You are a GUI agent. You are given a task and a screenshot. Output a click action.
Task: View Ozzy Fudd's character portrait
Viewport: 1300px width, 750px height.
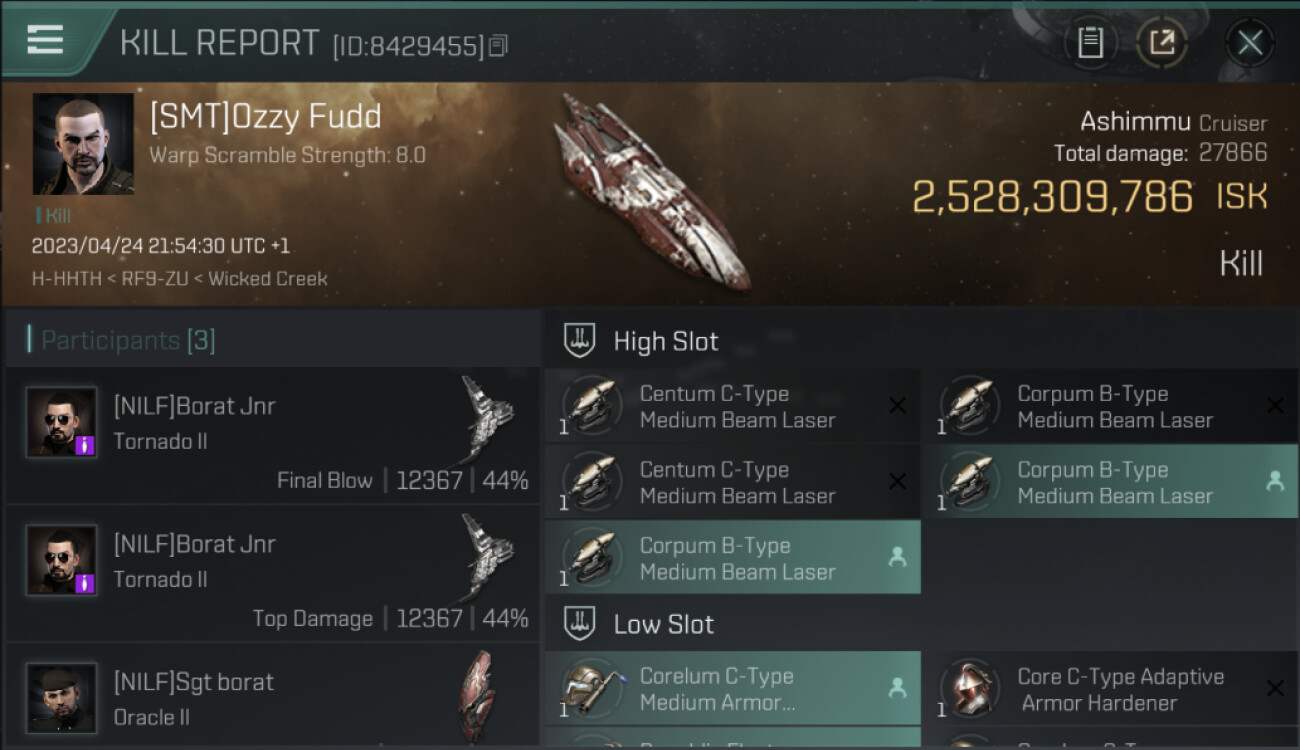pos(83,144)
